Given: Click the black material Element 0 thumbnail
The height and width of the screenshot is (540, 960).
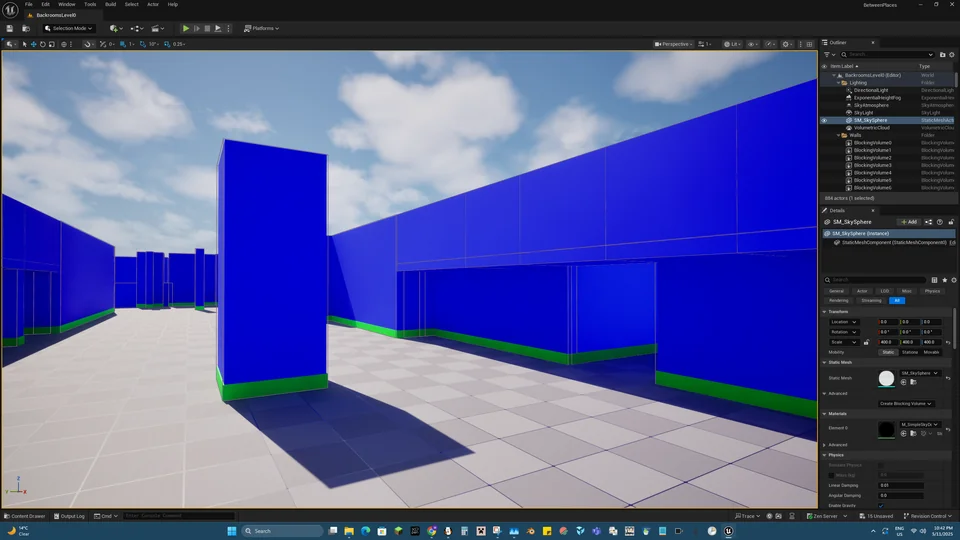Looking at the screenshot, I should (x=886, y=429).
